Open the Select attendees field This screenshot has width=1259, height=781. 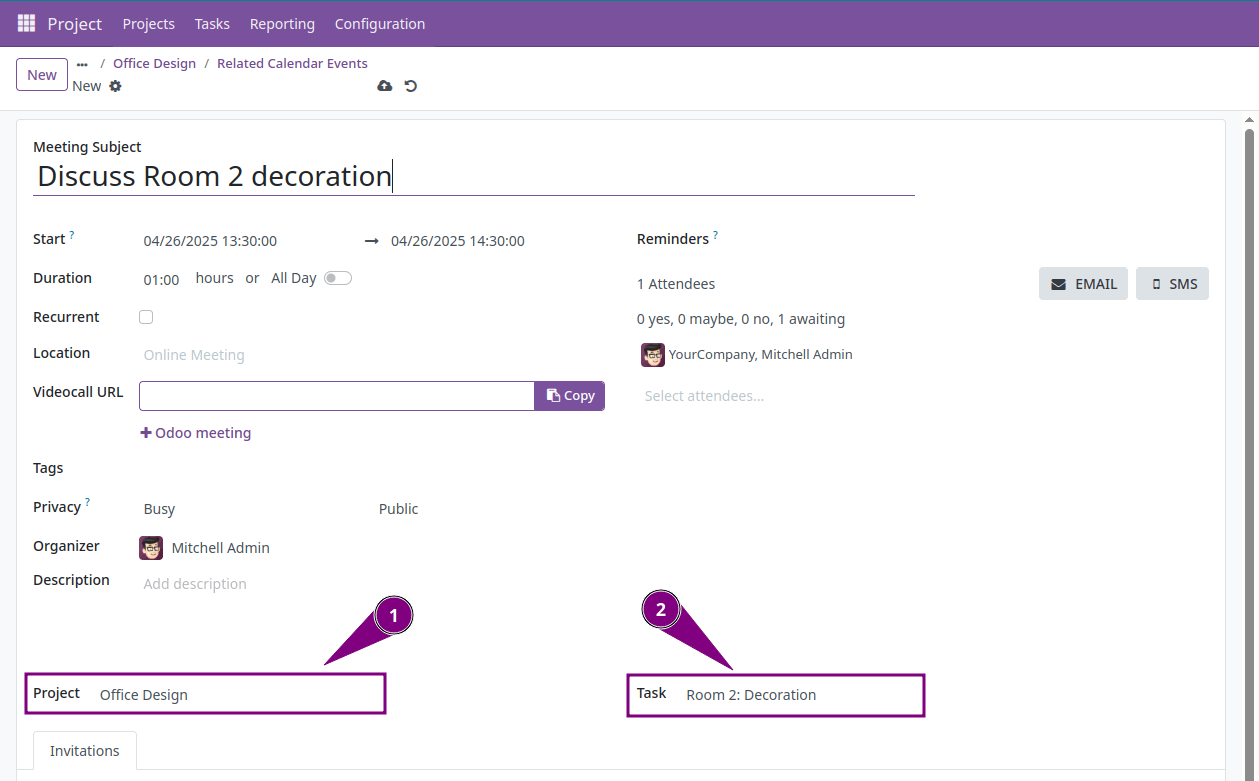(705, 395)
